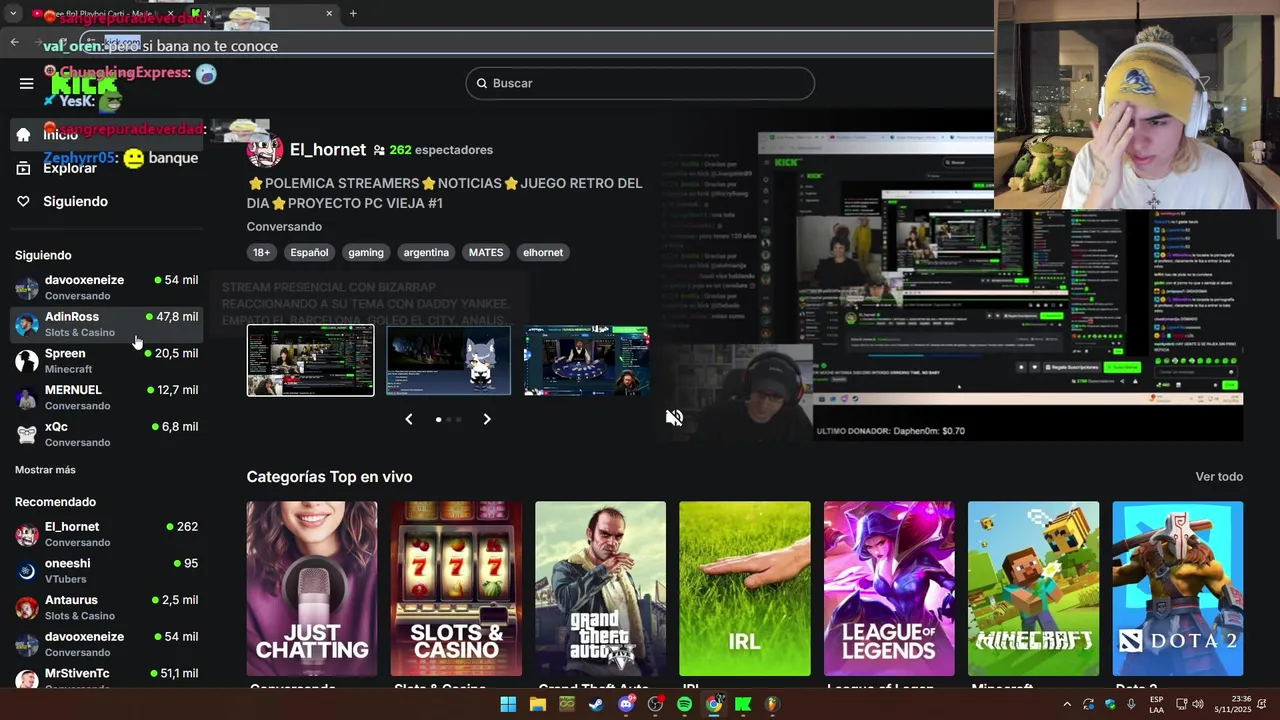The width and height of the screenshot is (1280, 720).
Task: Expand Mostrar más in Siguiendo list
Action: pos(45,470)
